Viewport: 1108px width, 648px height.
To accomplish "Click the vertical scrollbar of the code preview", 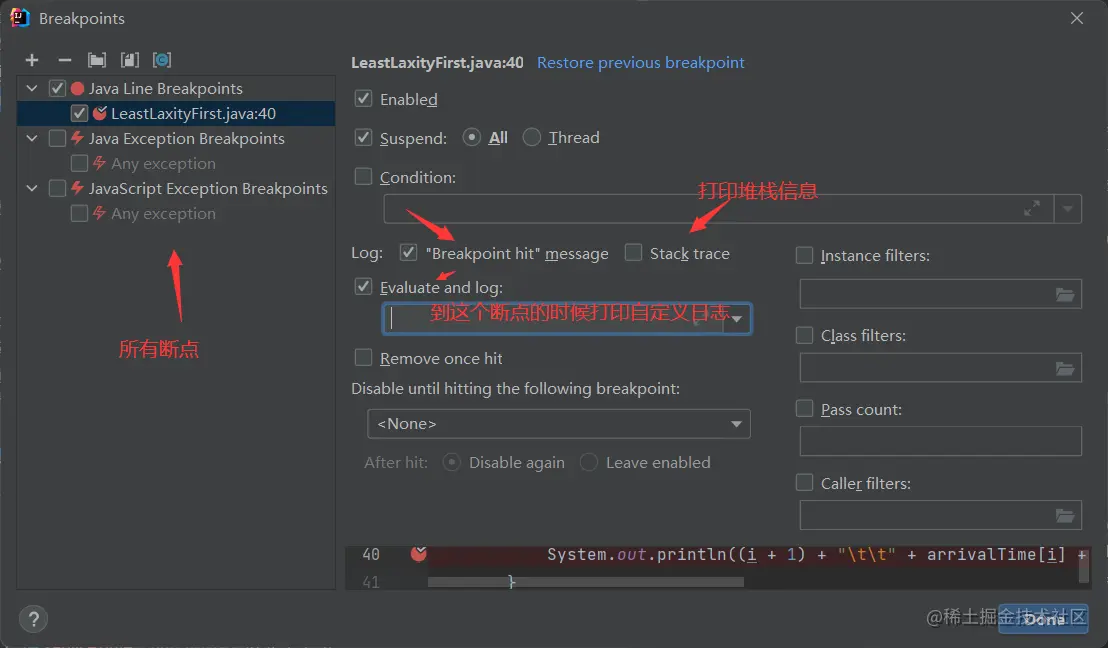I will (1084, 565).
